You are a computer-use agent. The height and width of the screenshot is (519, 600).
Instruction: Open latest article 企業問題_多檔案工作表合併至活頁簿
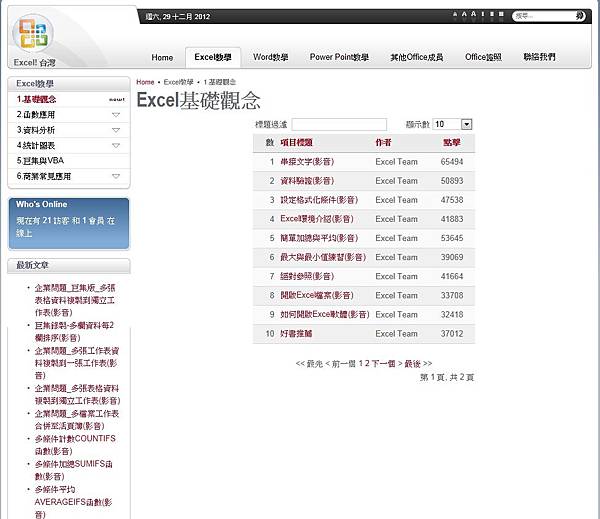pos(77,420)
